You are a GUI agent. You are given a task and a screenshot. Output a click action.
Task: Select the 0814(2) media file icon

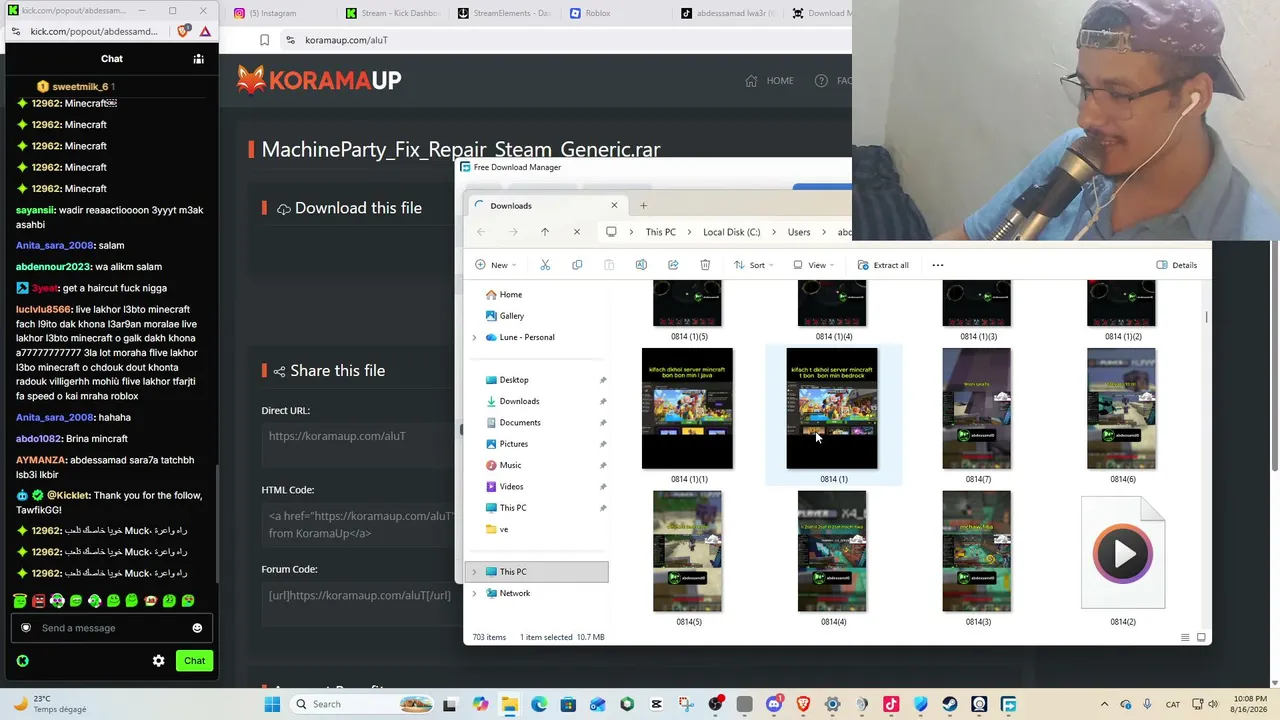pyautogui.click(x=1123, y=552)
